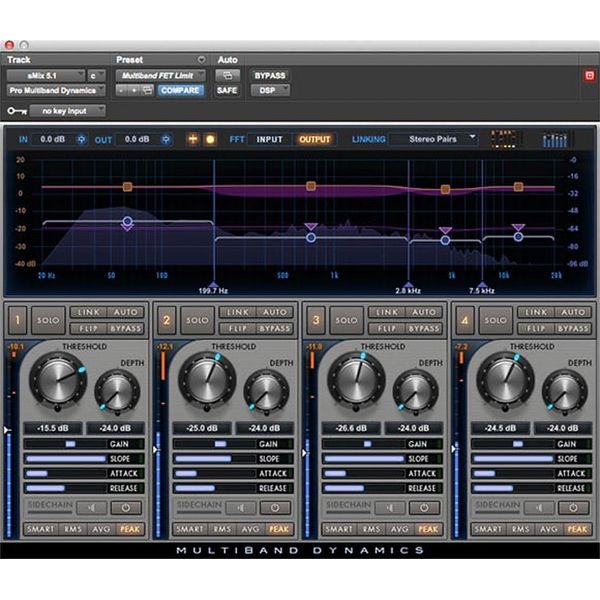Open the DSP format dropdown

(x=270, y=90)
